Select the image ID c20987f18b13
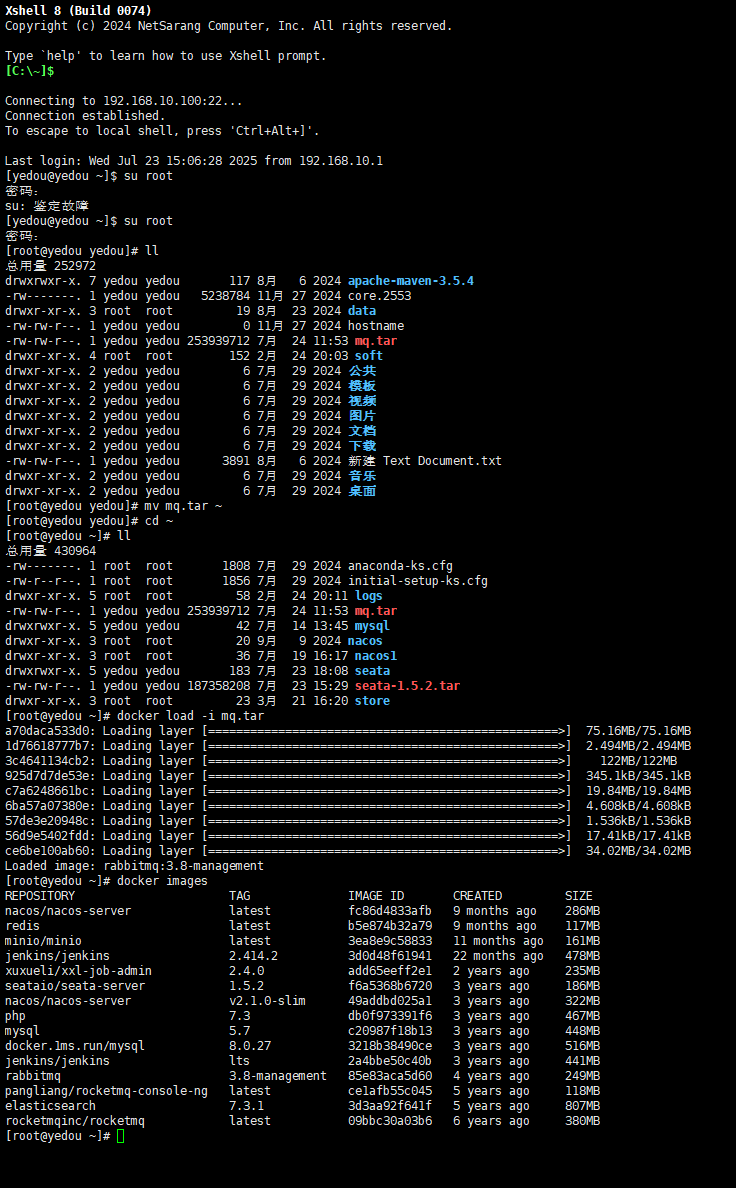Viewport: 736px width, 1188px height. [x=390, y=1031]
